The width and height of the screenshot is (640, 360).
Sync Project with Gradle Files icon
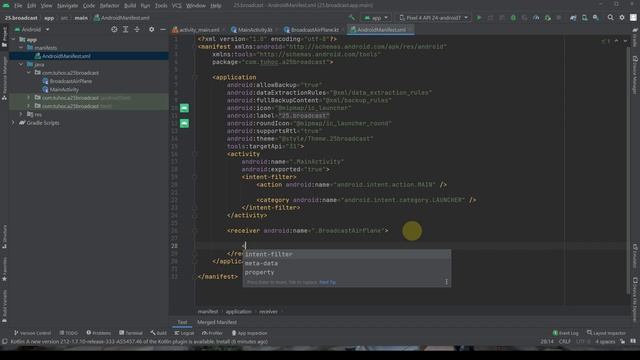pyautogui.click(x=573, y=18)
